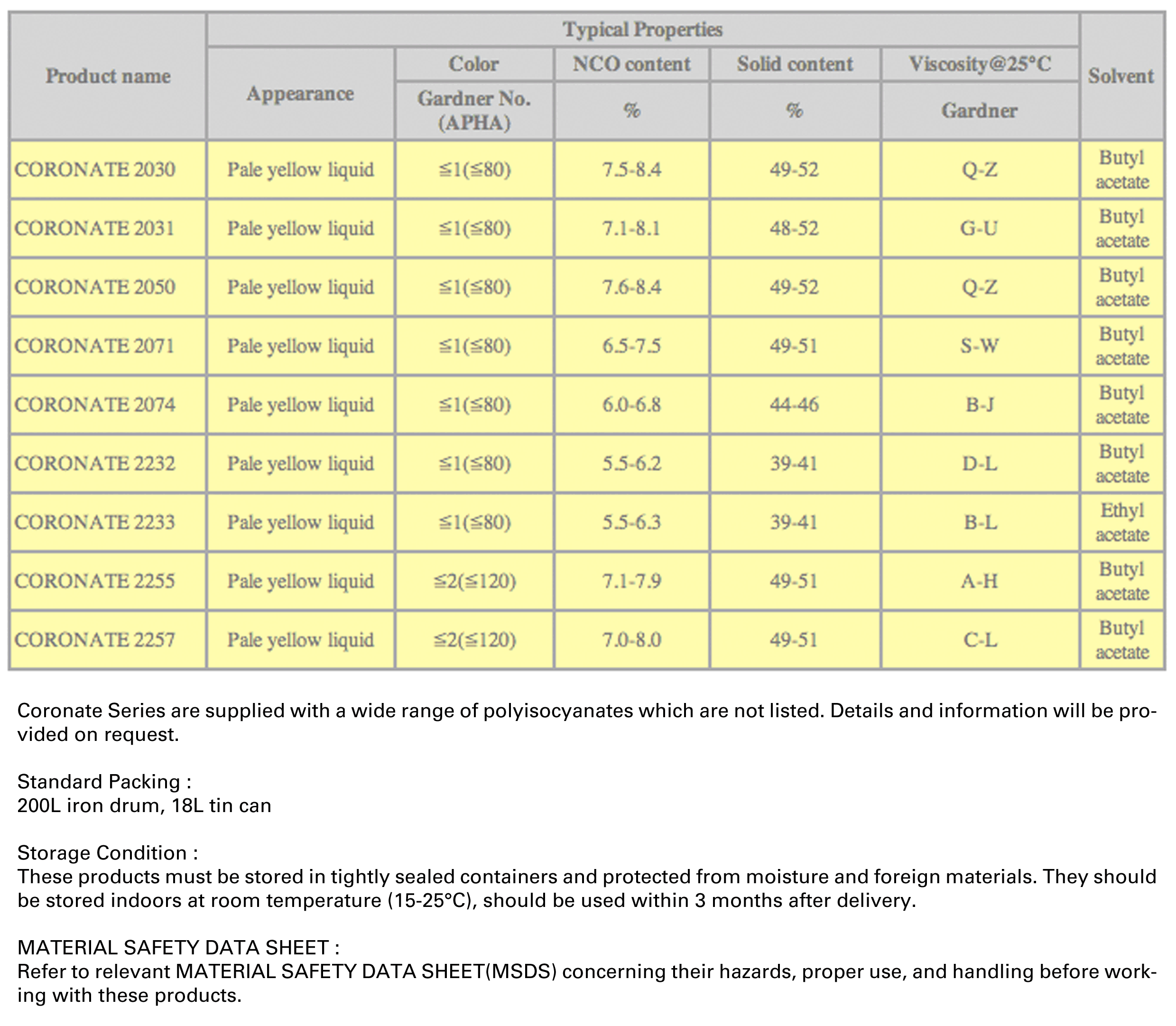Click the 'CORONATE 2233' product name cell
This screenshot has height=1026, width=1176.
[108, 522]
